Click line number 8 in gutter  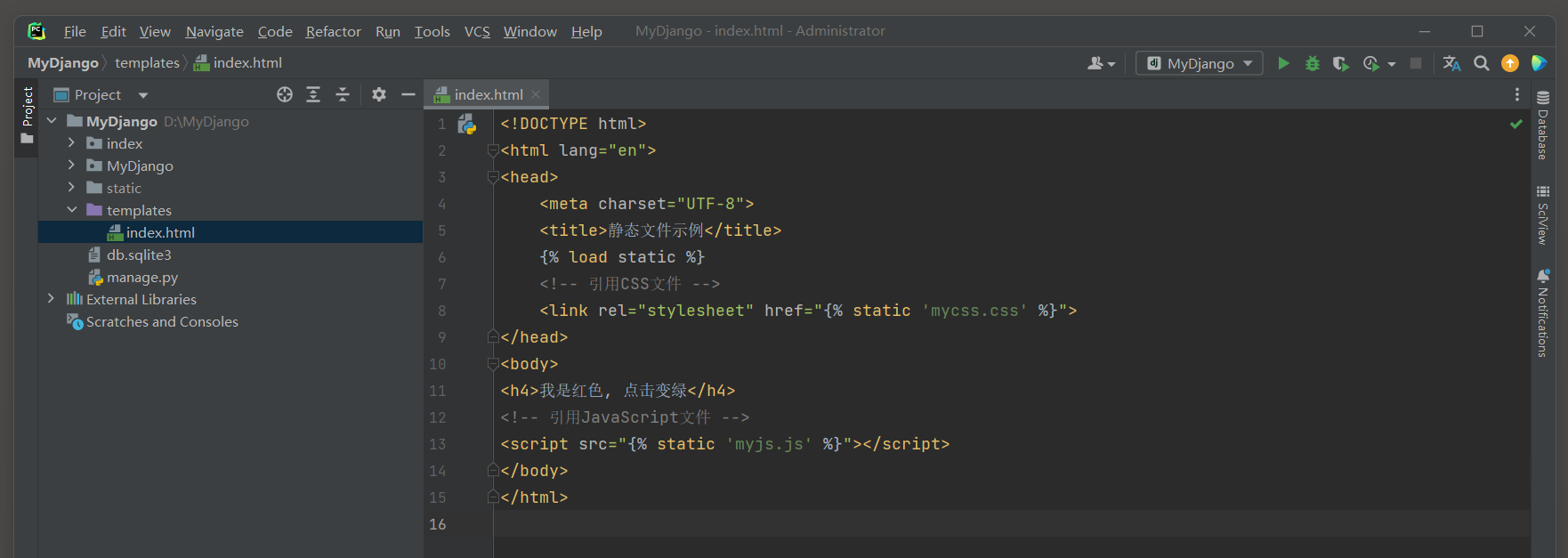coord(441,311)
